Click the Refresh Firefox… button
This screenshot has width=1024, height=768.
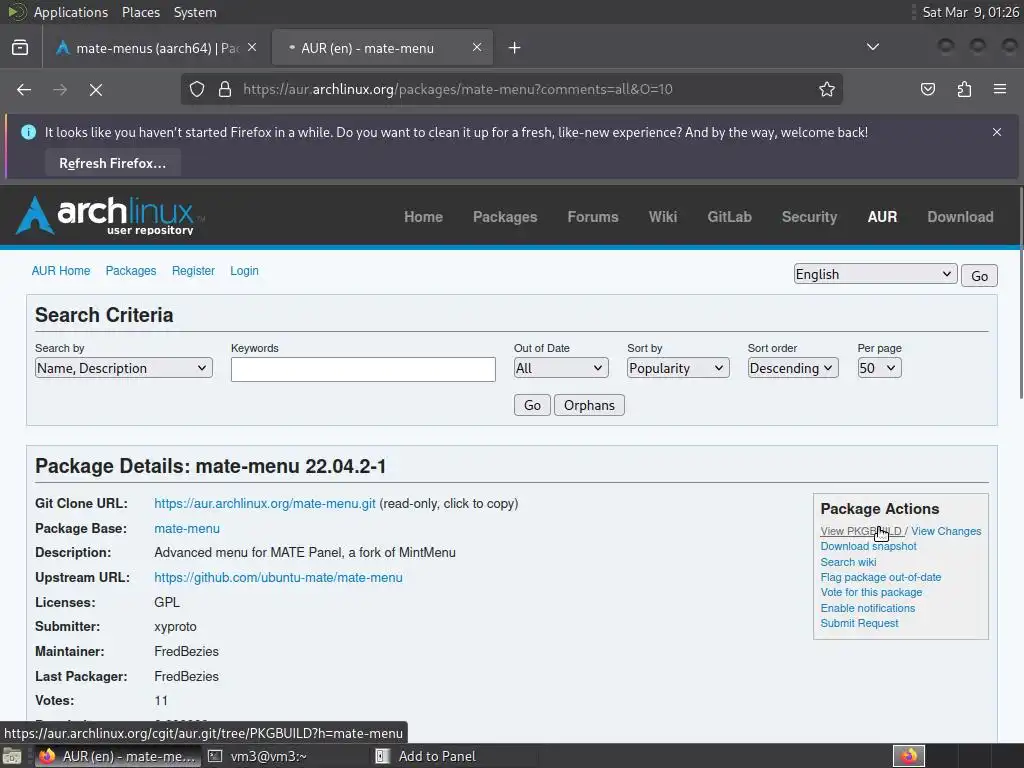click(112, 163)
